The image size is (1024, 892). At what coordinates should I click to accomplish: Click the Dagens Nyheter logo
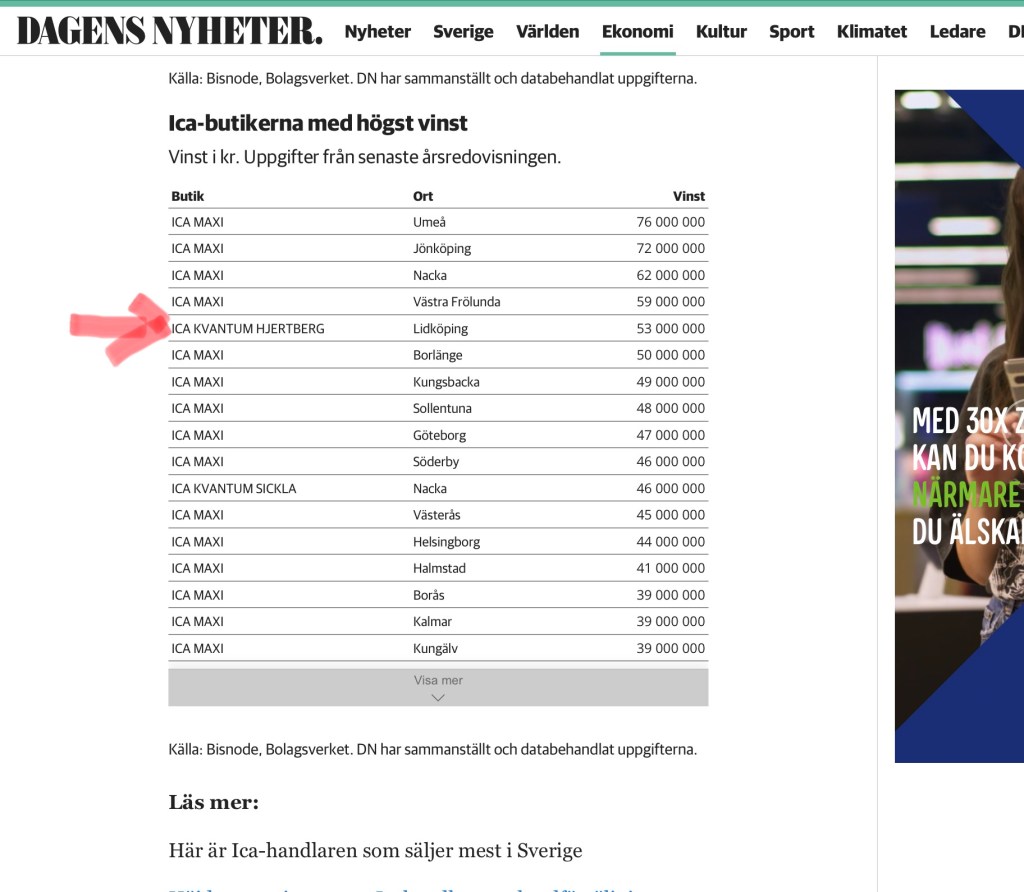pos(170,31)
